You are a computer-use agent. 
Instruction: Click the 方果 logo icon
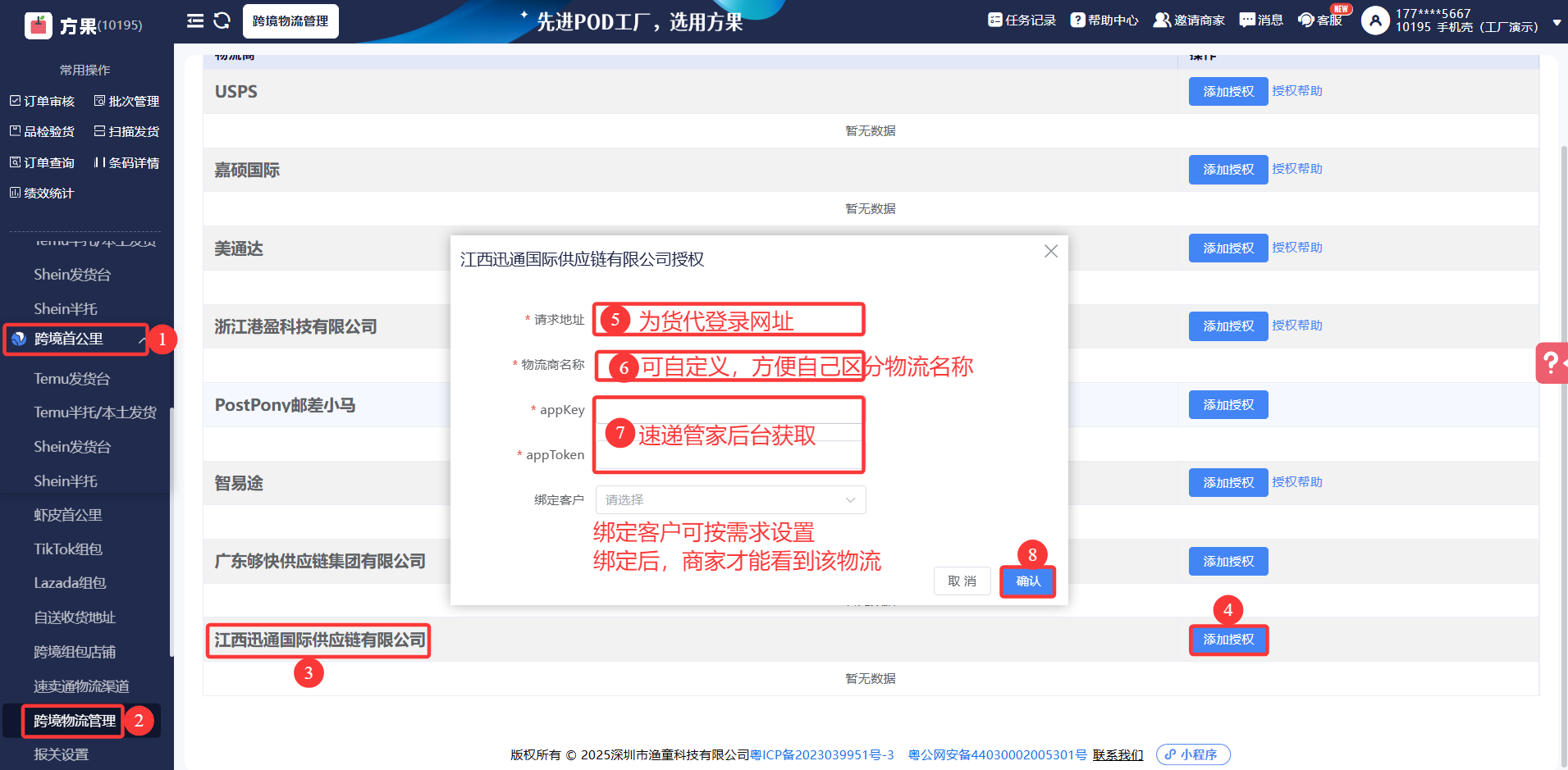point(38,25)
